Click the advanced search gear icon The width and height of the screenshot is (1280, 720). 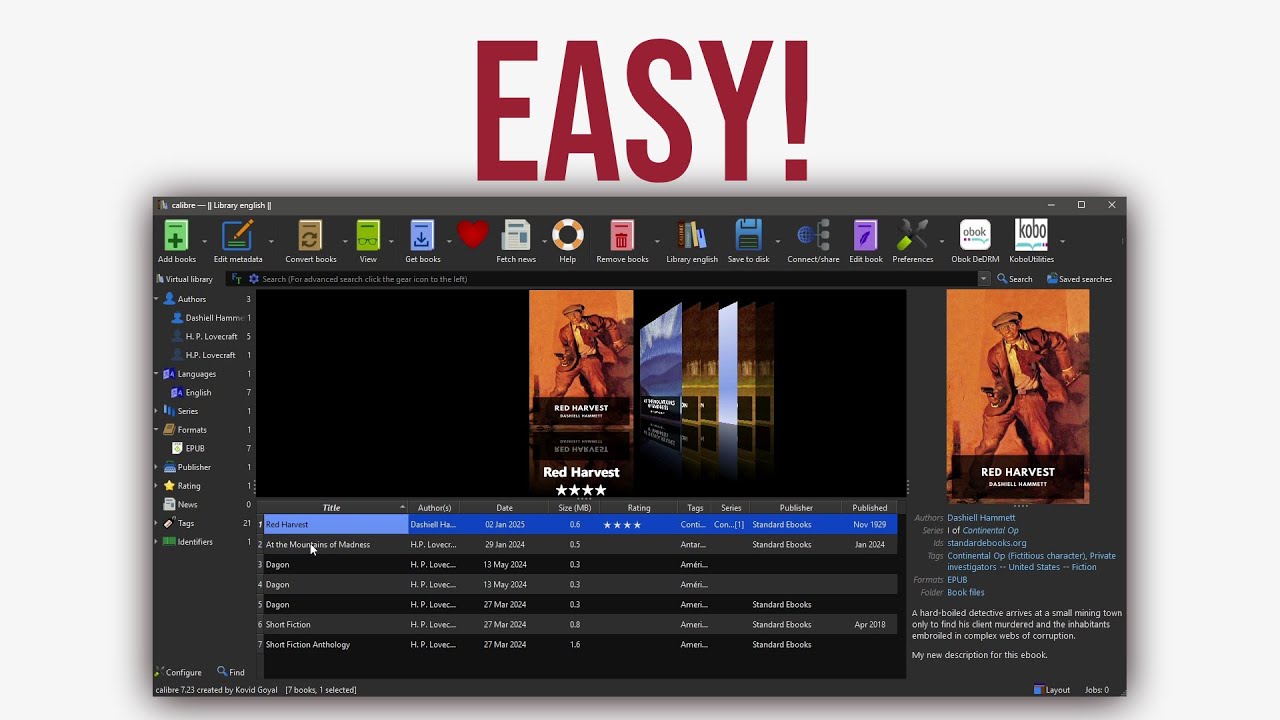point(254,279)
